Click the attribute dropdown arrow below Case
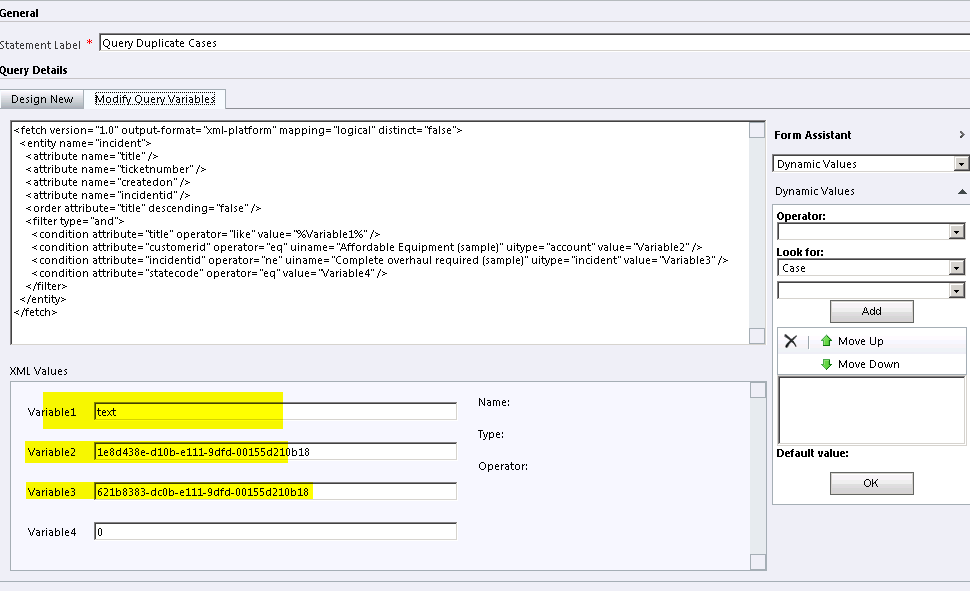 (x=958, y=289)
